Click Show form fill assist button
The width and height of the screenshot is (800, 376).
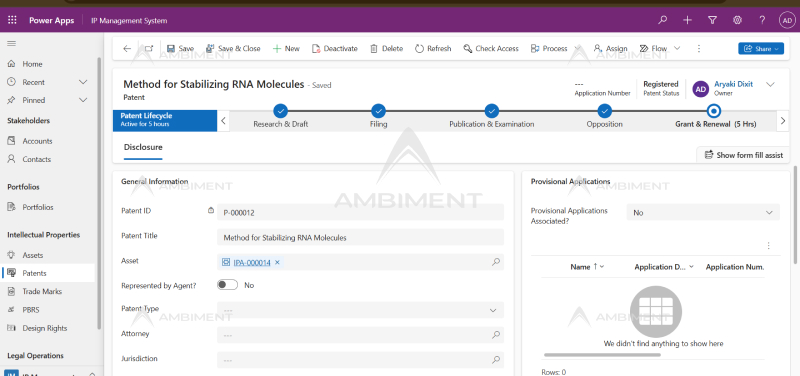pos(743,155)
